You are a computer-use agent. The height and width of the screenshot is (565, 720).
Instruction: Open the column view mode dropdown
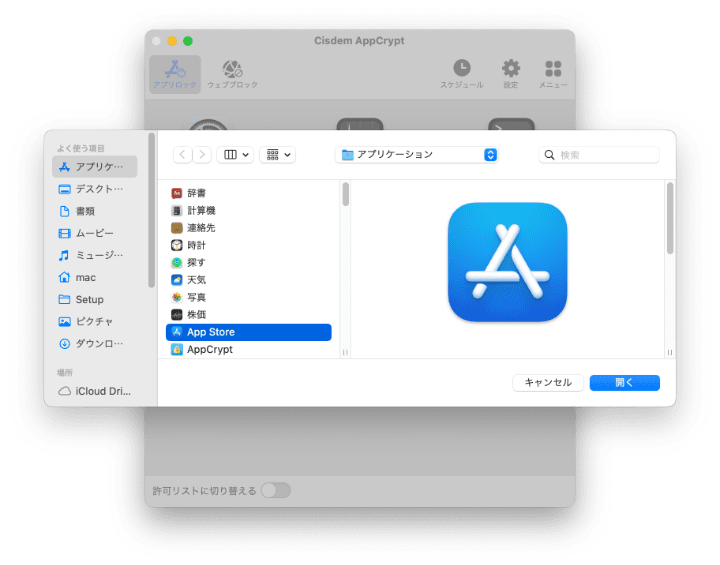point(235,155)
